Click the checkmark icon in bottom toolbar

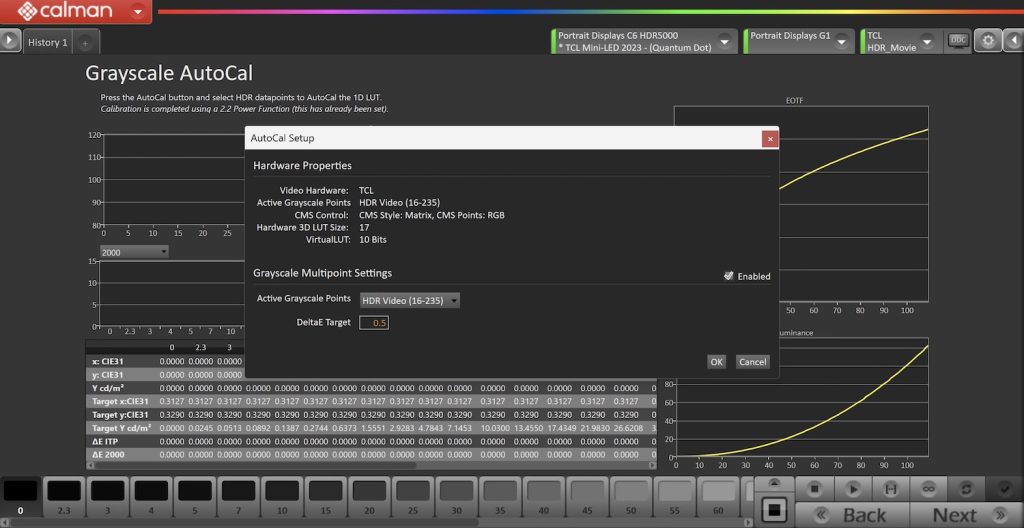(x=1004, y=487)
